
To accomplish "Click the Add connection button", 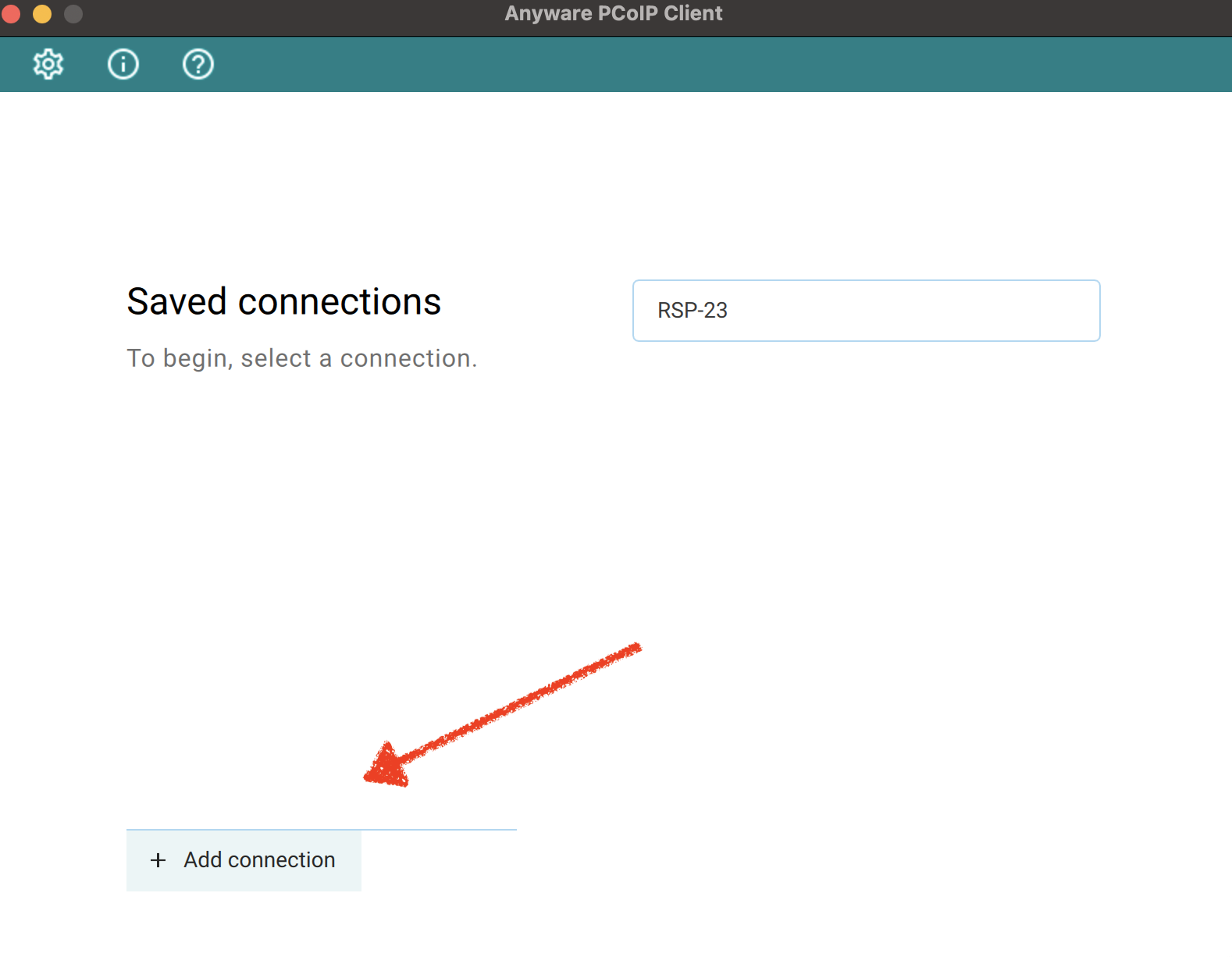I will pyautogui.click(x=244, y=860).
